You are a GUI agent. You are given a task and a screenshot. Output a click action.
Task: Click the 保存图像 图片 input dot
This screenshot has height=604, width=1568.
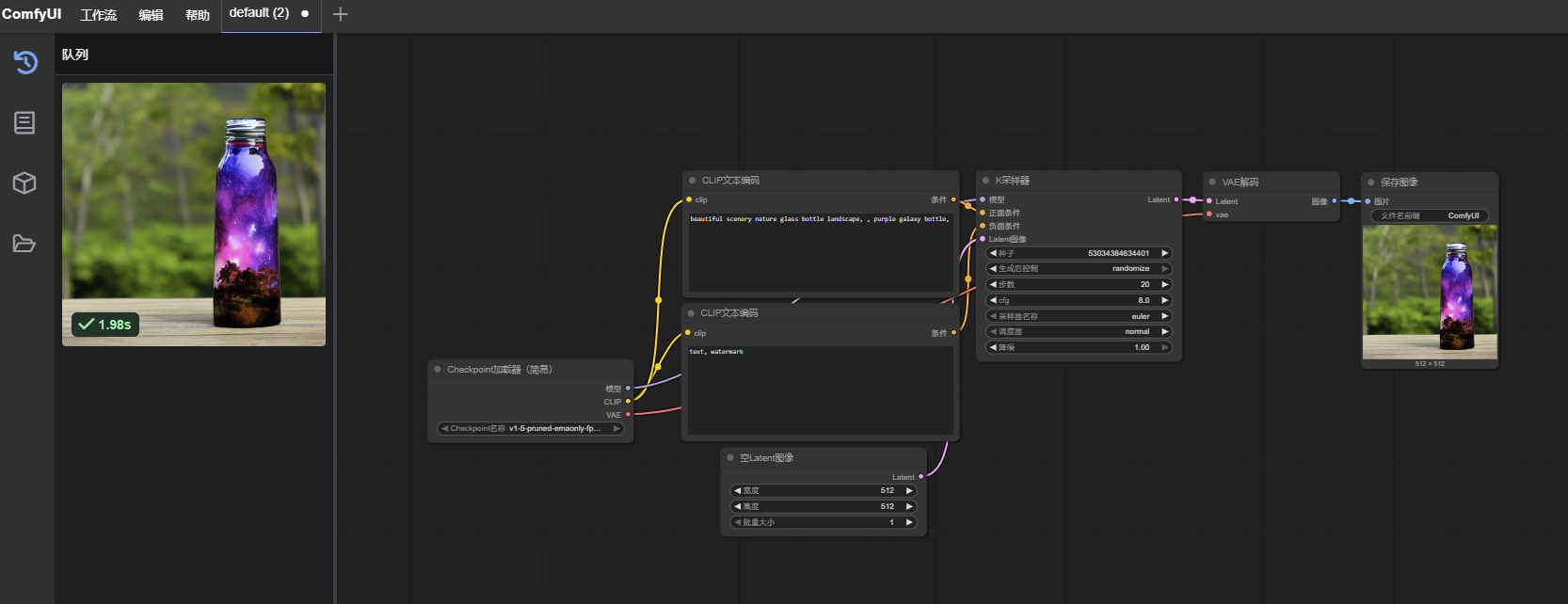1368,201
